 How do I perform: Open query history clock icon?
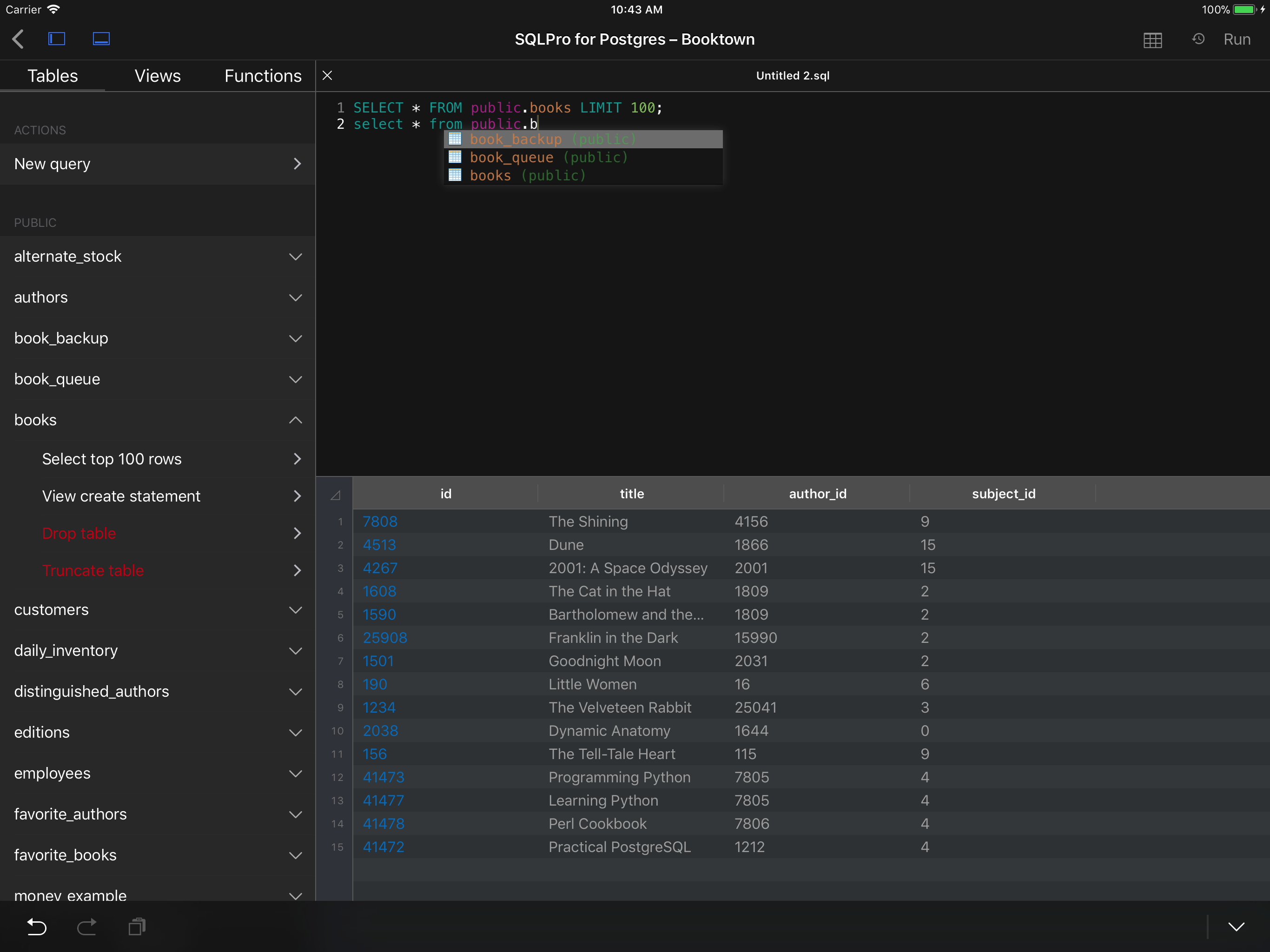click(1198, 39)
